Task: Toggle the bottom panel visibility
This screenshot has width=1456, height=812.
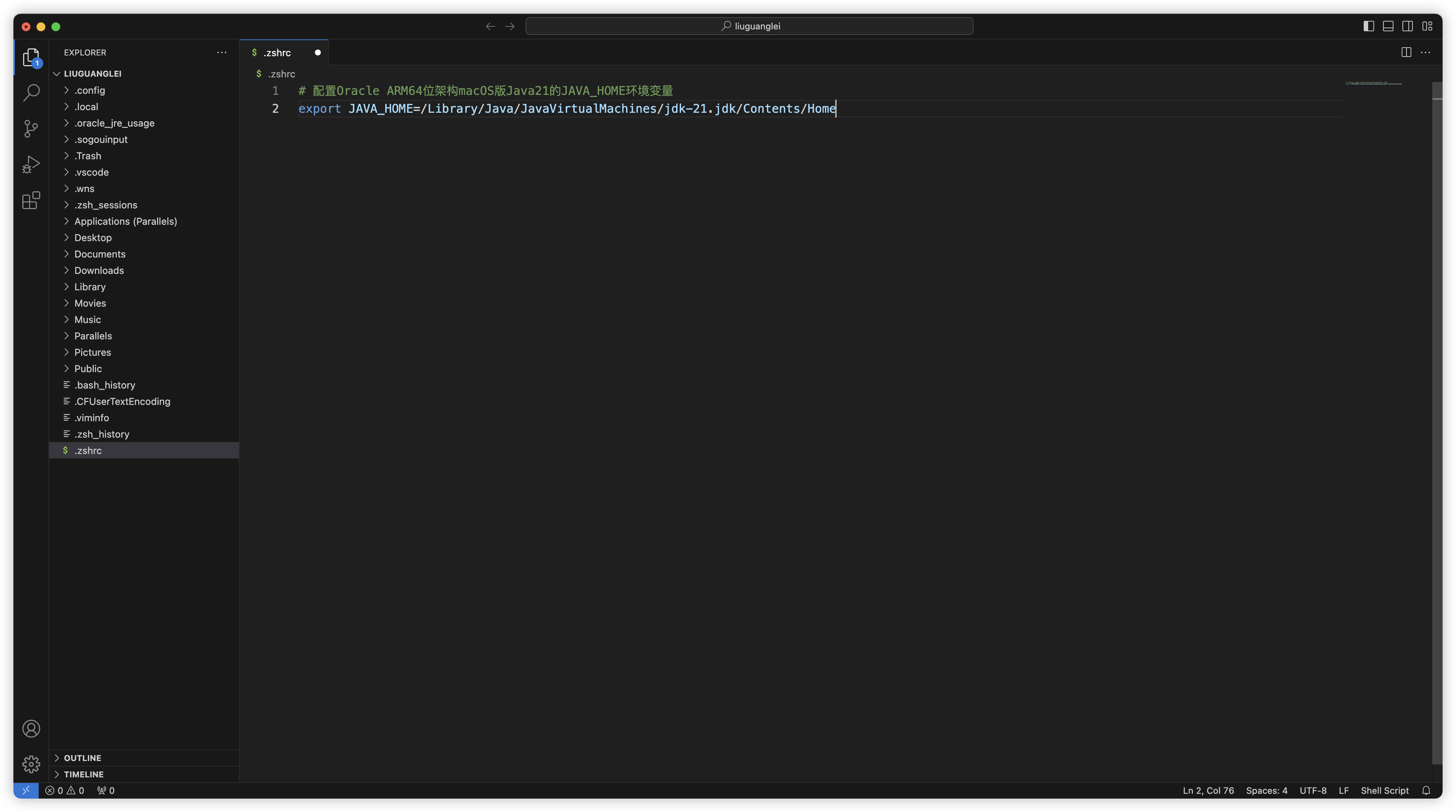Action: [1388, 26]
